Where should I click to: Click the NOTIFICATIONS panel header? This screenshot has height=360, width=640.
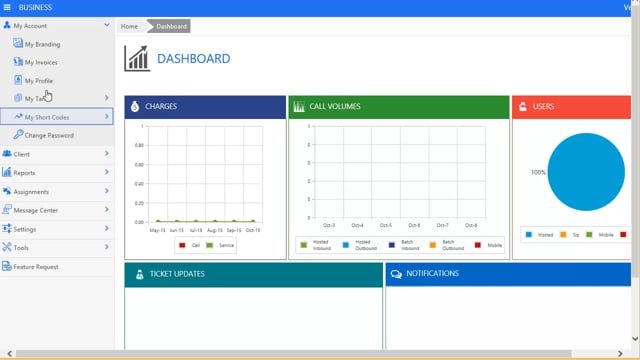pyautogui.click(x=508, y=274)
